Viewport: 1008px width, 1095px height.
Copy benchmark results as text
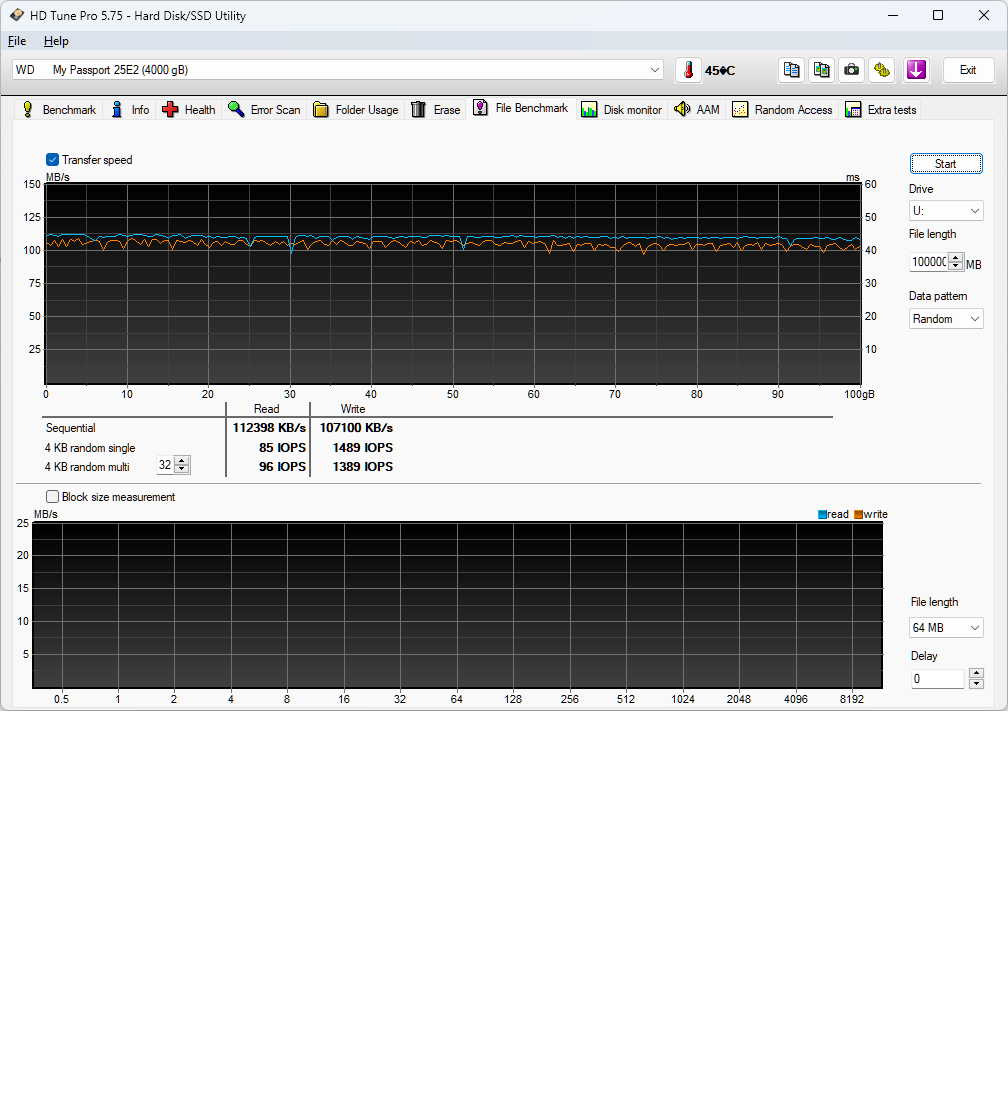click(x=792, y=70)
